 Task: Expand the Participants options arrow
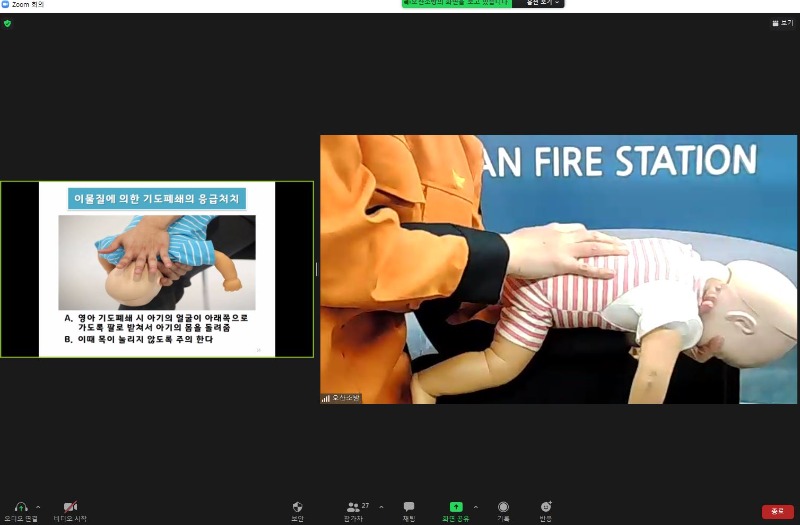381,507
